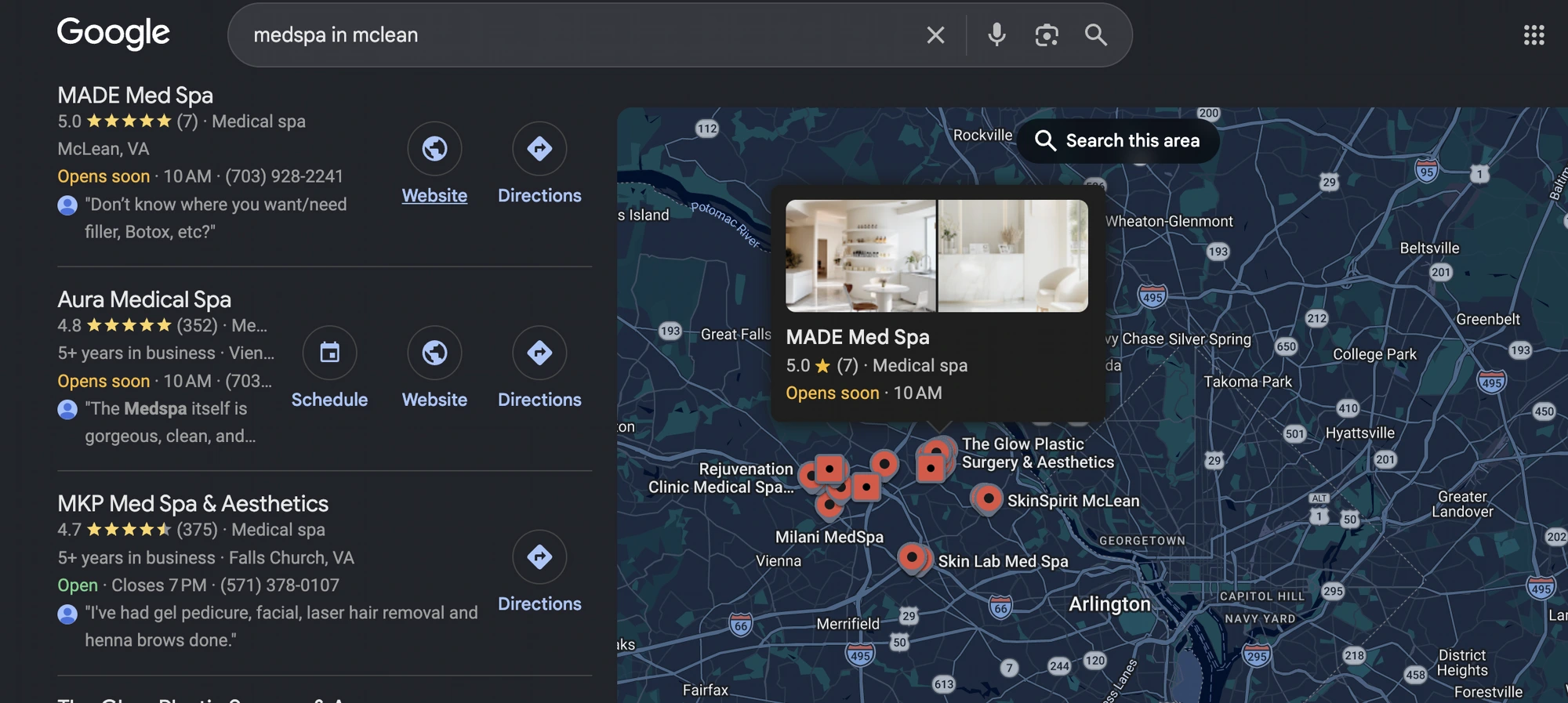Click in the search input field
1568x703 pixels.
580,34
